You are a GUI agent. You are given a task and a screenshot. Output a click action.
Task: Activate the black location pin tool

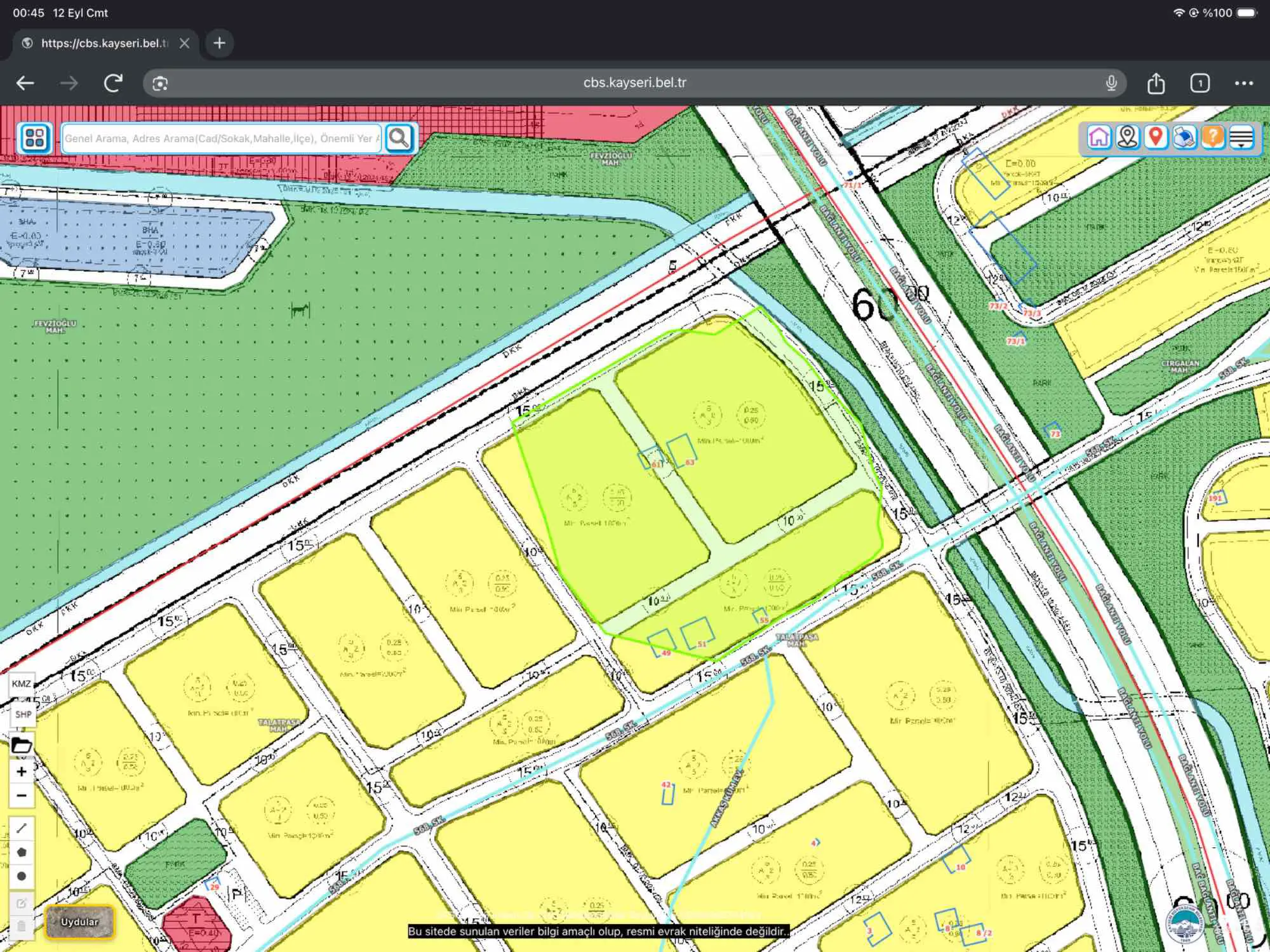click(1128, 137)
